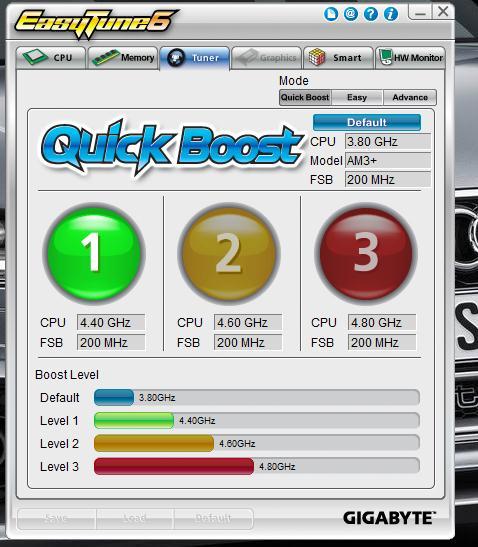The image size is (478, 547).
Task: Switch to the Memory tab
Action: [123, 58]
